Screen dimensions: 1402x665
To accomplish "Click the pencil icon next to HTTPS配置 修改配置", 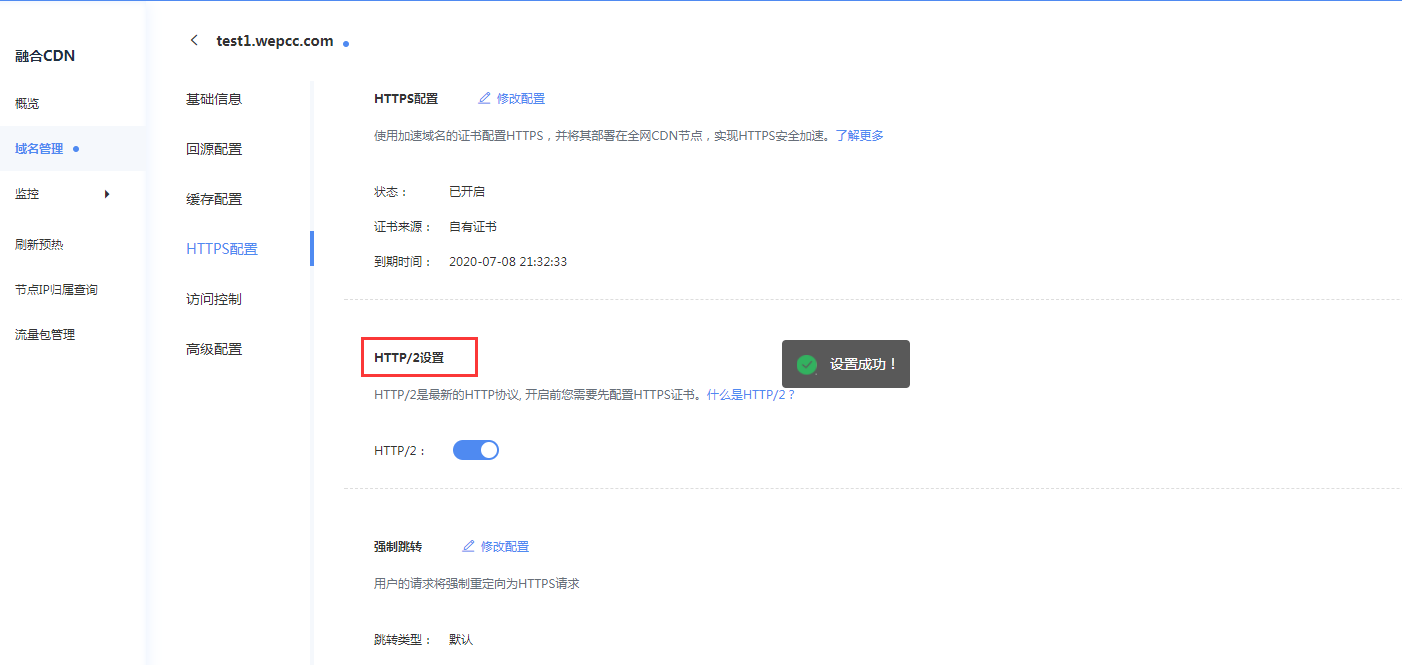I will point(485,98).
